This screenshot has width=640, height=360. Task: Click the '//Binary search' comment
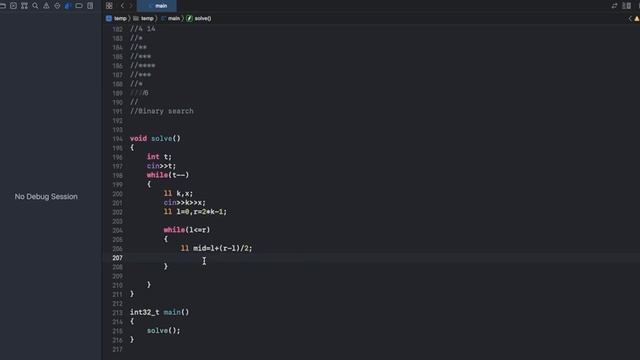(162, 111)
